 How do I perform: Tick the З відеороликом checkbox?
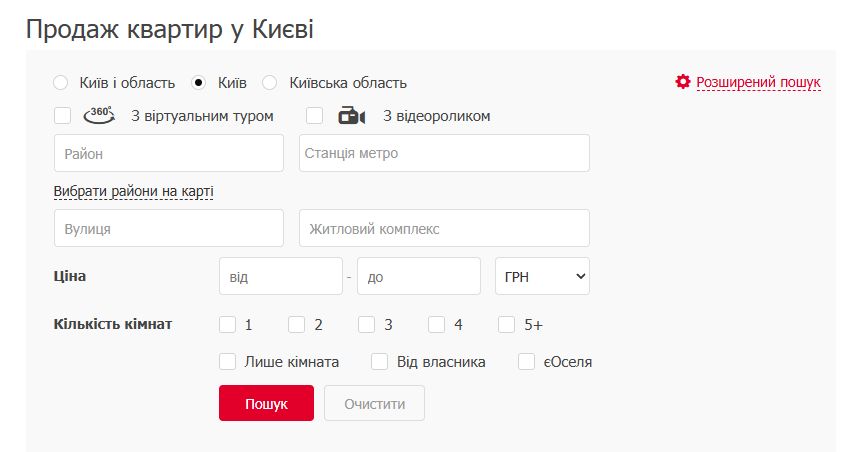(x=315, y=116)
